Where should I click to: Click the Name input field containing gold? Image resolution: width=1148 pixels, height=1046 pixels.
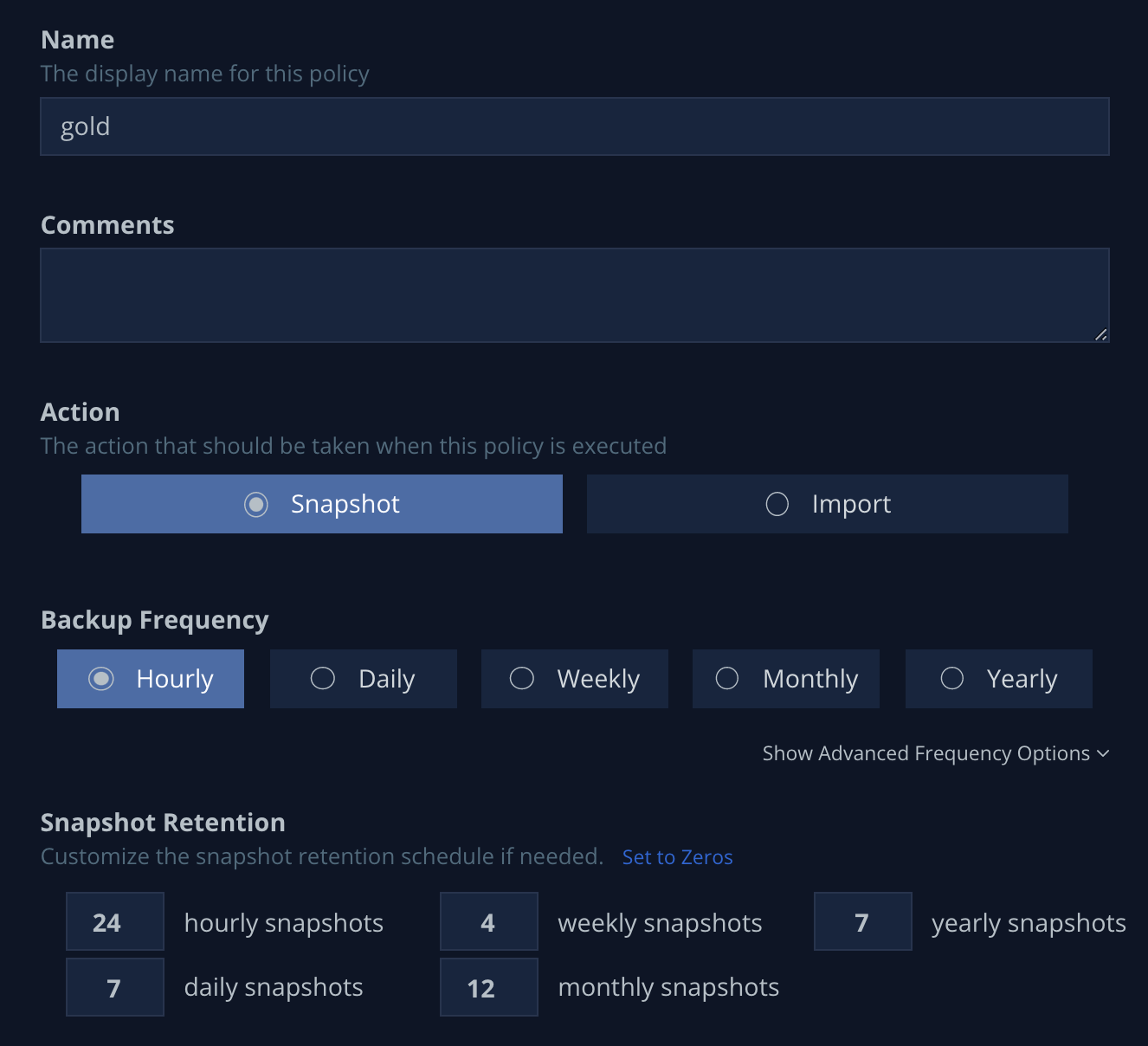574,126
